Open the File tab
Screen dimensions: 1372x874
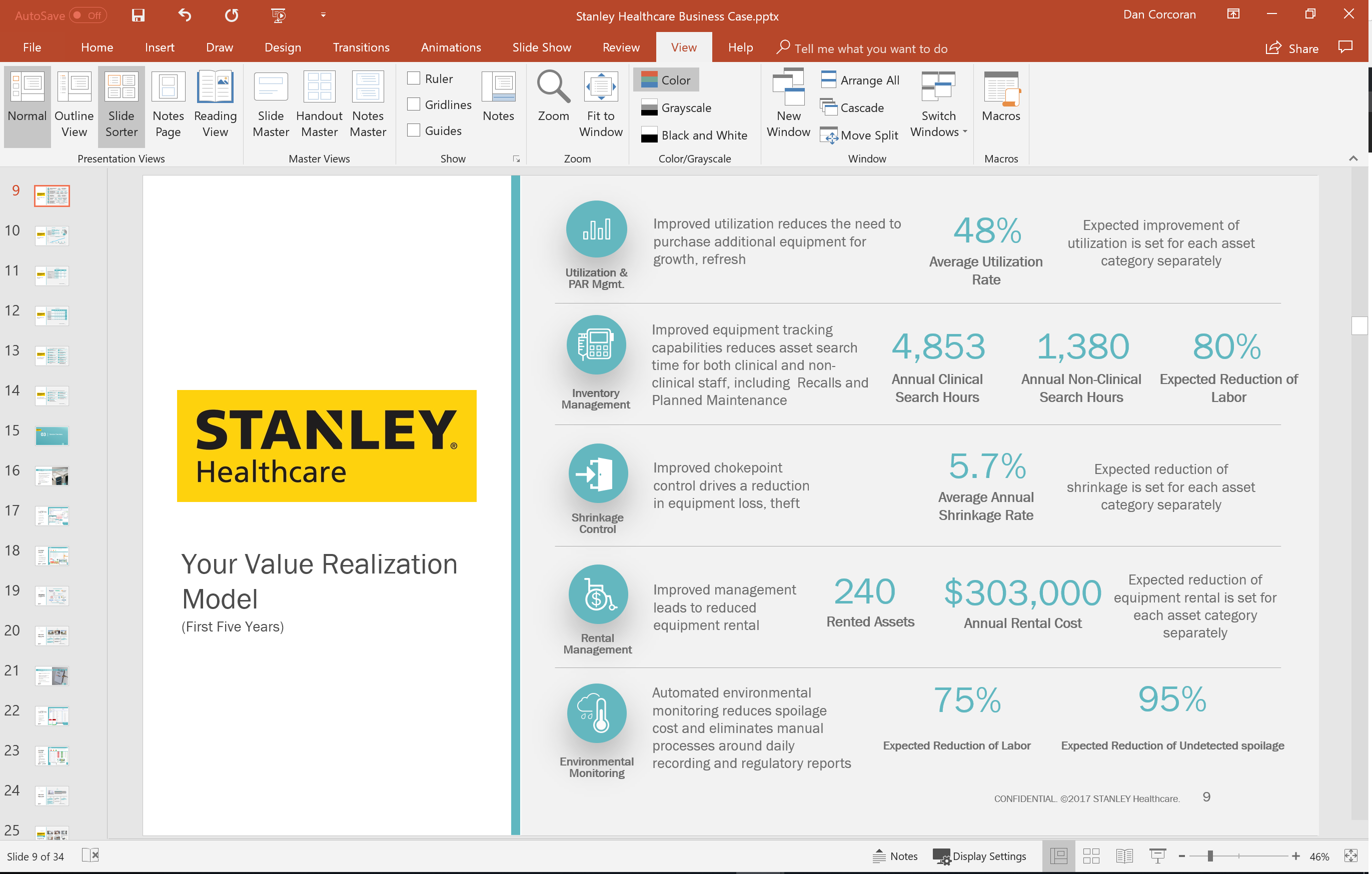tap(32, 48)
